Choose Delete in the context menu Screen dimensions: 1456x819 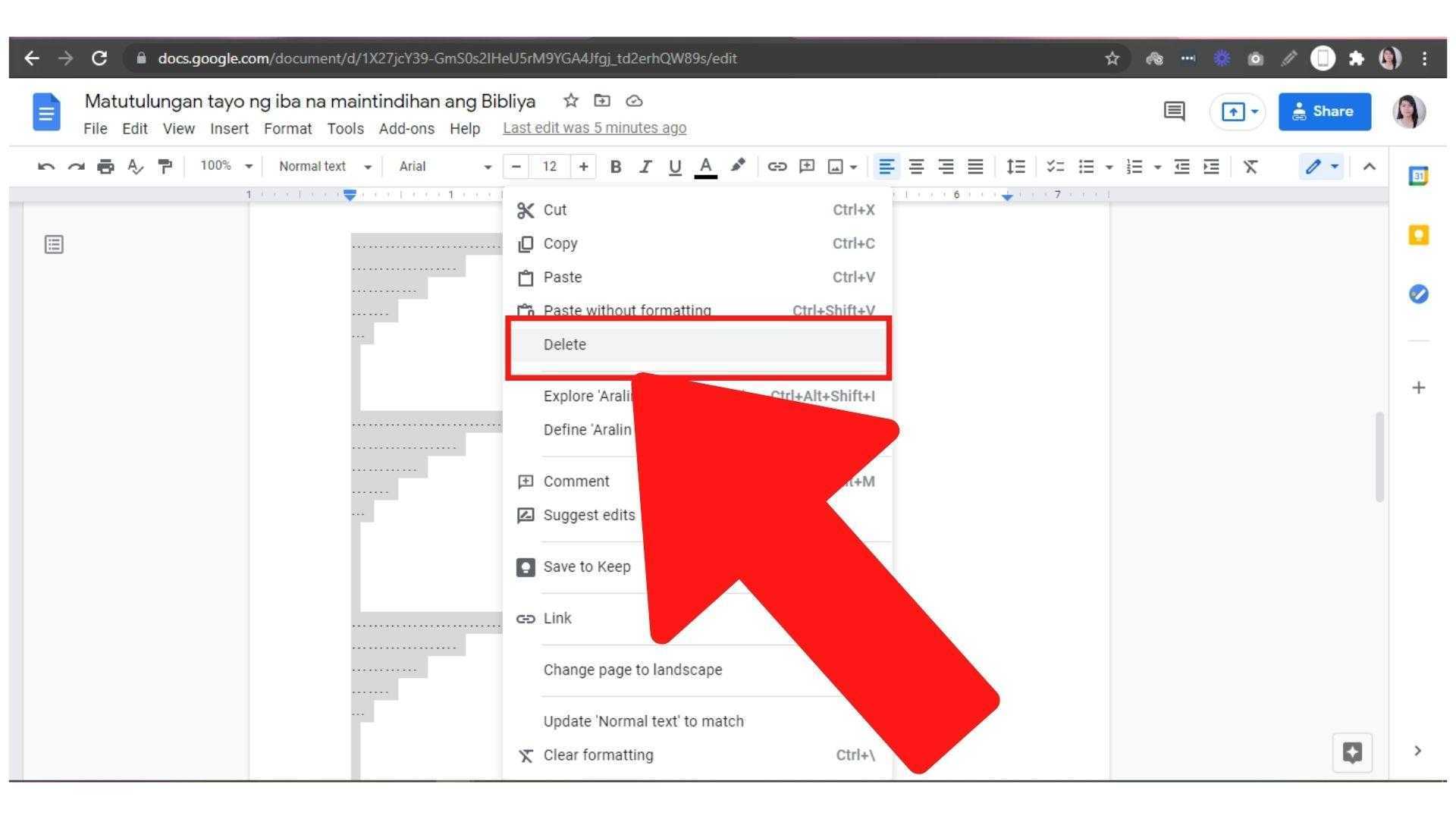[x=698, y=344]
